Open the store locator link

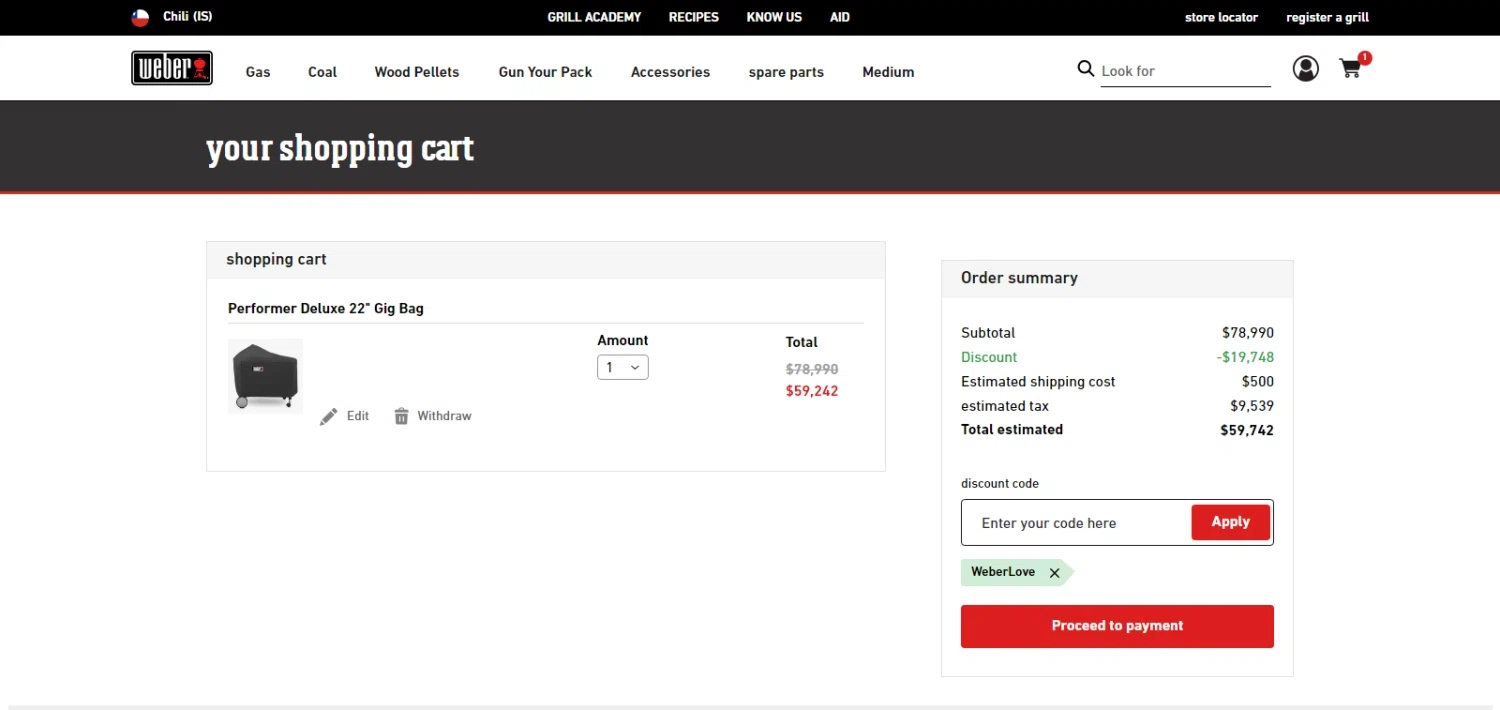[x=1221, y=17]
